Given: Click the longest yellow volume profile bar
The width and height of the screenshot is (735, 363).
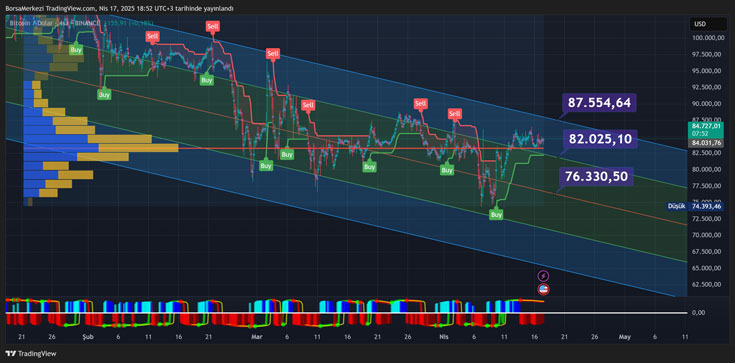Looking at the screenshot, I should [138, 148].
